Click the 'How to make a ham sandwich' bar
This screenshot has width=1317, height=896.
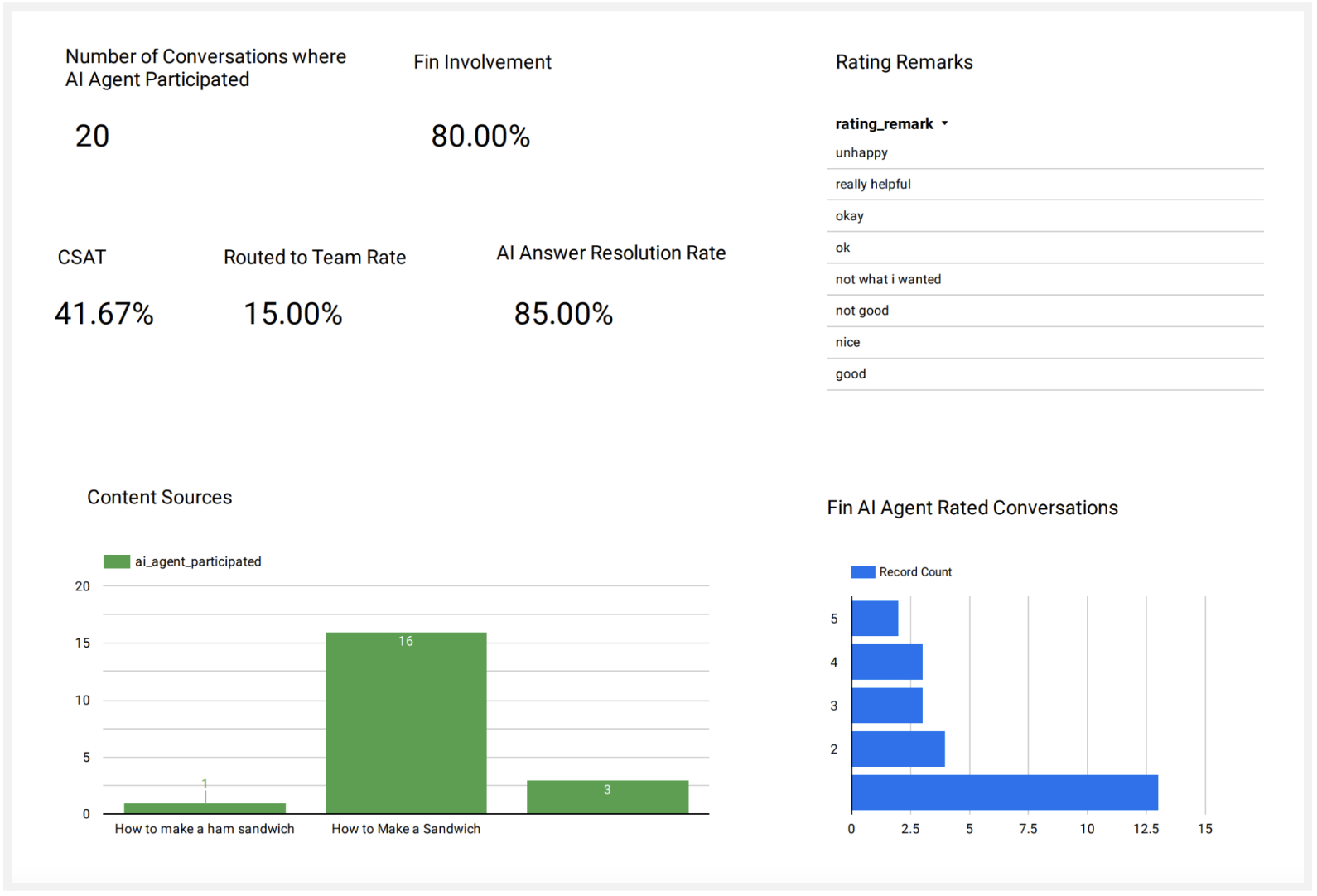coord(205,809)
